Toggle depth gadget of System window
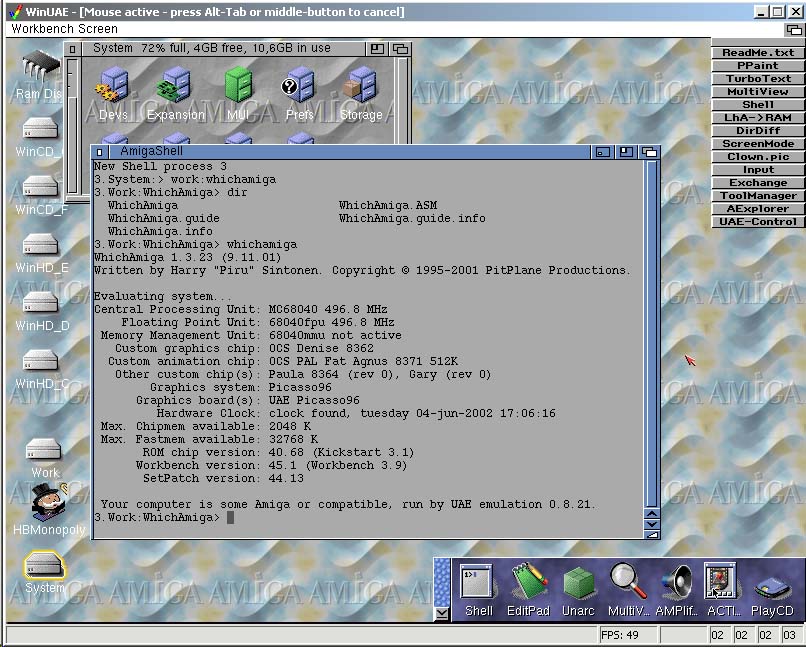Screen dimensions: 806x647 click(401, 48)
